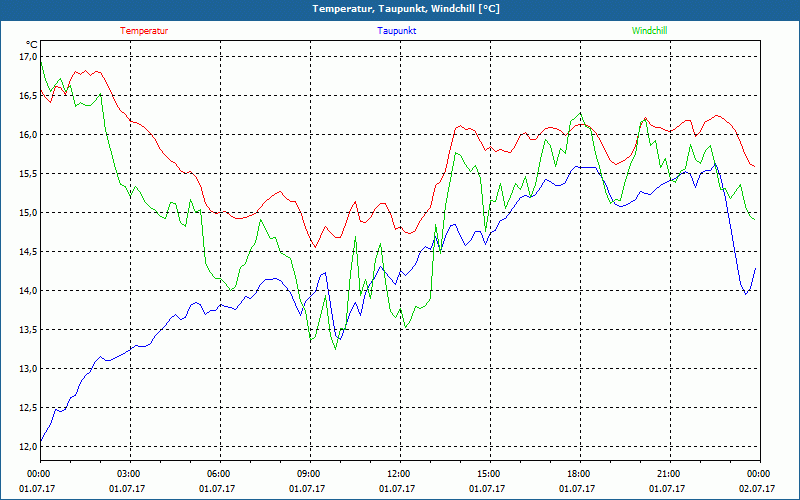Click the 06:00 time axis label

217,474
